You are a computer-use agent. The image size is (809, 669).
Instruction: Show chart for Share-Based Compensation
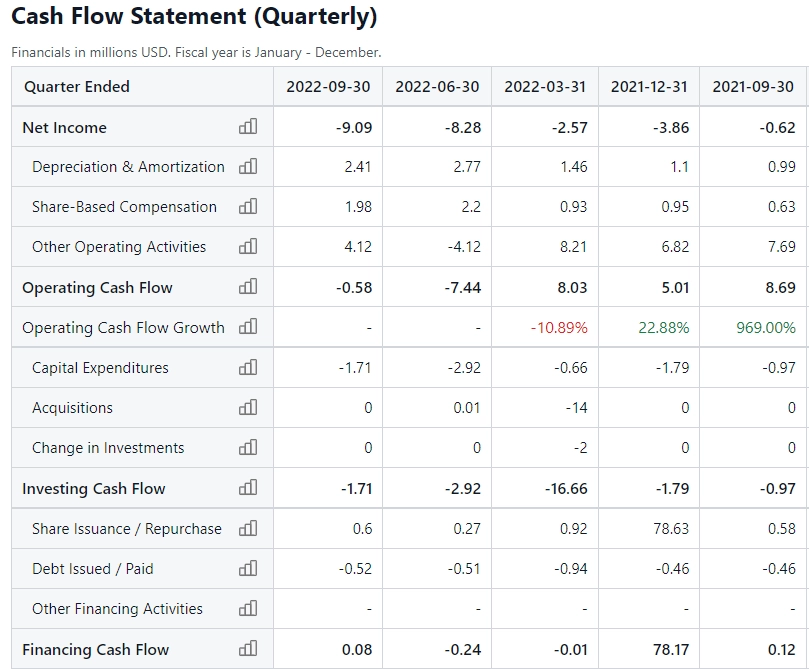tap(248, 207)
